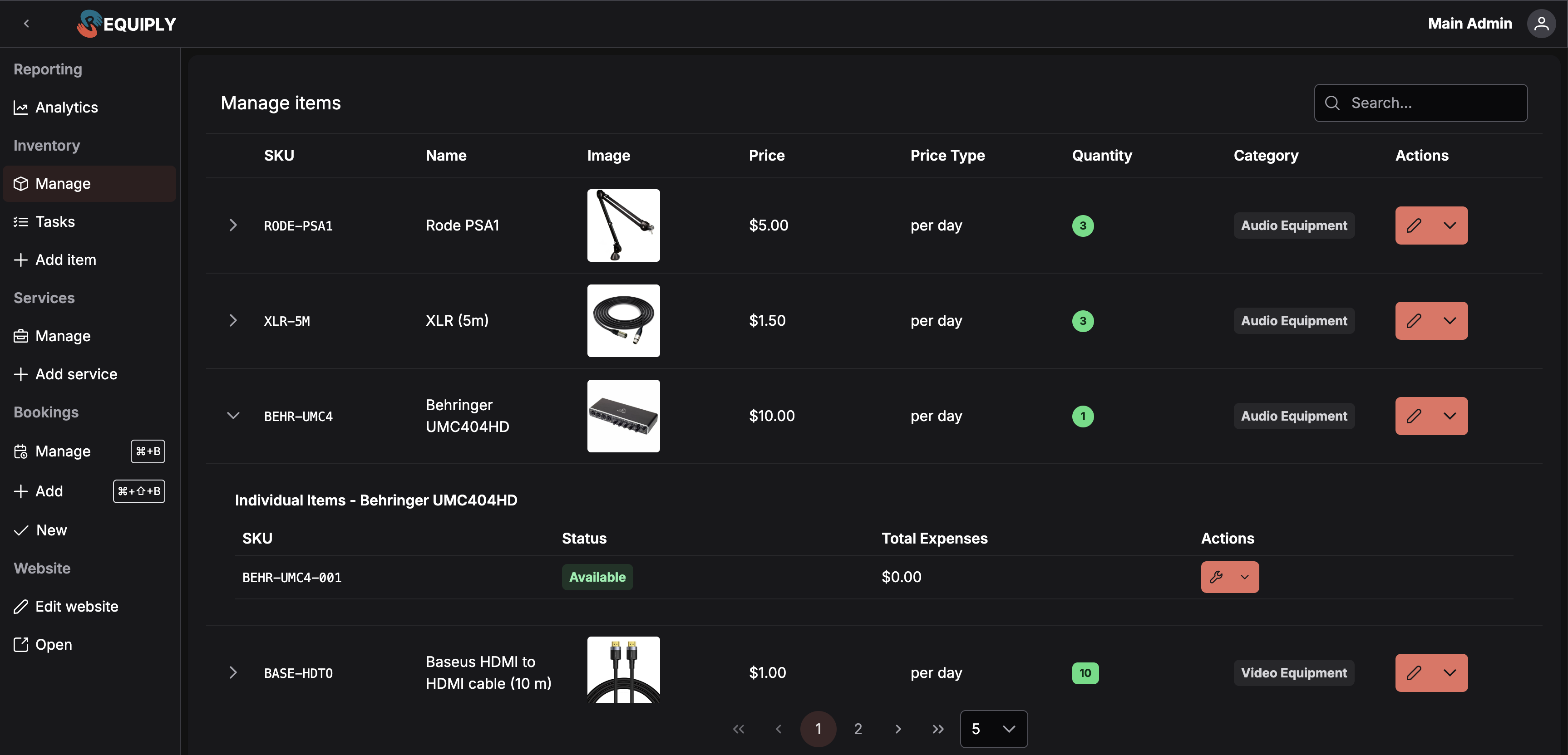Screen dimensions: 1568x755
Task: Go to page 2
Action: (858, 729)
